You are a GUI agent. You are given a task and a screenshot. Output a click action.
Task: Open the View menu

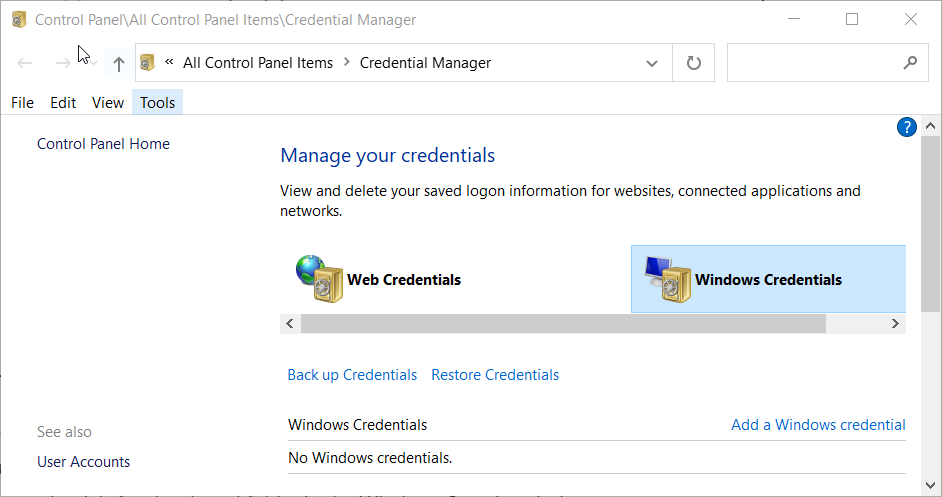108,103
